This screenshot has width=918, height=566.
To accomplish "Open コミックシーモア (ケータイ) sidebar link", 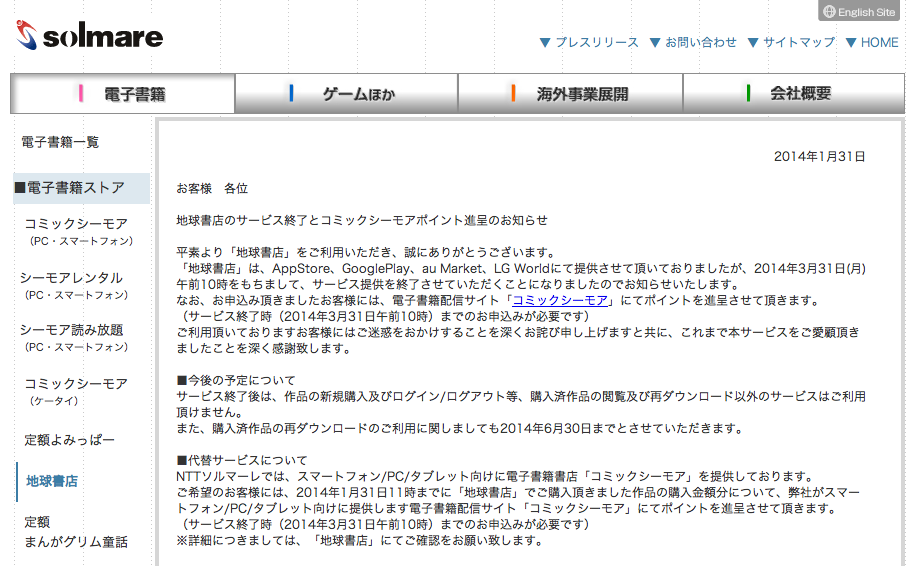I will (76, 392).
